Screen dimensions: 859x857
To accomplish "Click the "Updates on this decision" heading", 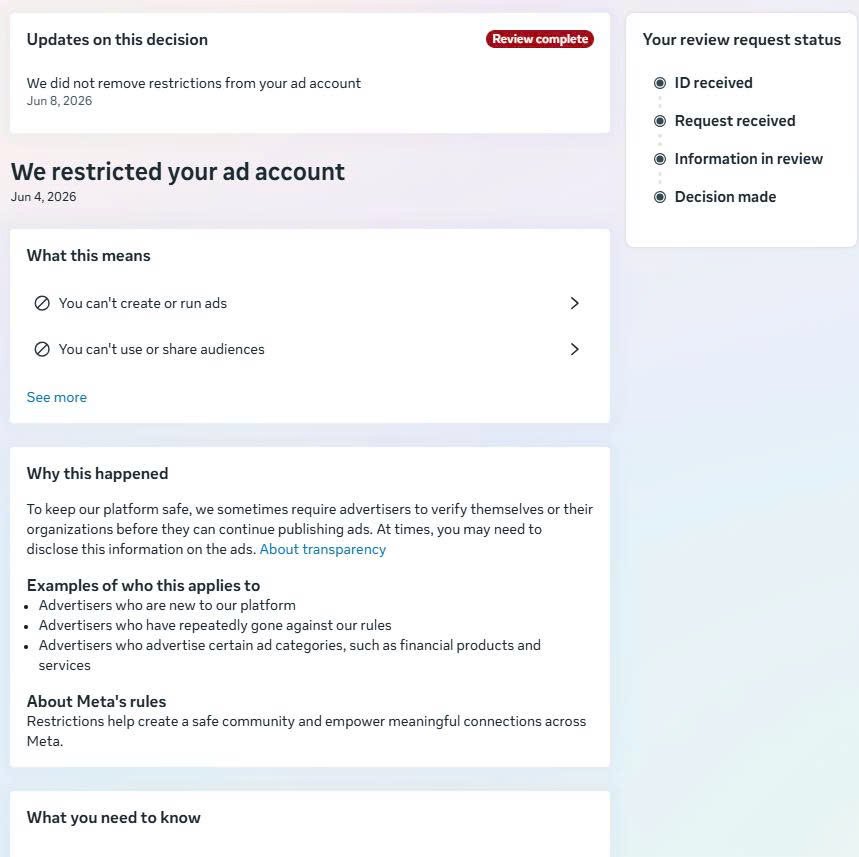I will pyautogui.click(x=117, y=39).
